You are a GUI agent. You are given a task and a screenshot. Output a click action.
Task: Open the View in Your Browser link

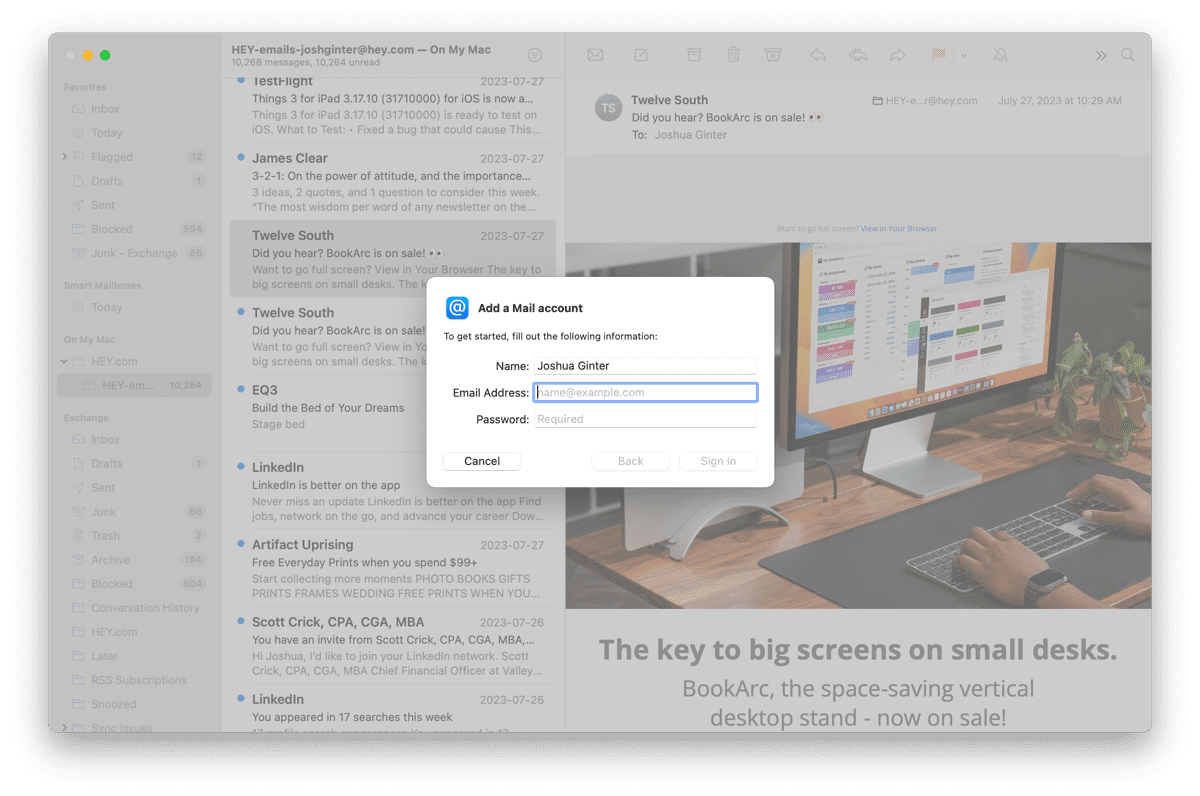899,229
